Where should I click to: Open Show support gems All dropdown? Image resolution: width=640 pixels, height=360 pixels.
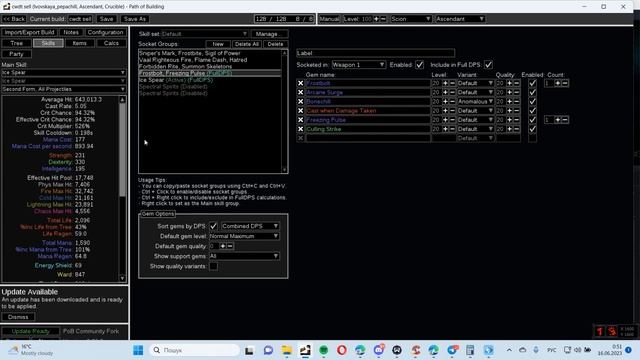tap(244, 256)
